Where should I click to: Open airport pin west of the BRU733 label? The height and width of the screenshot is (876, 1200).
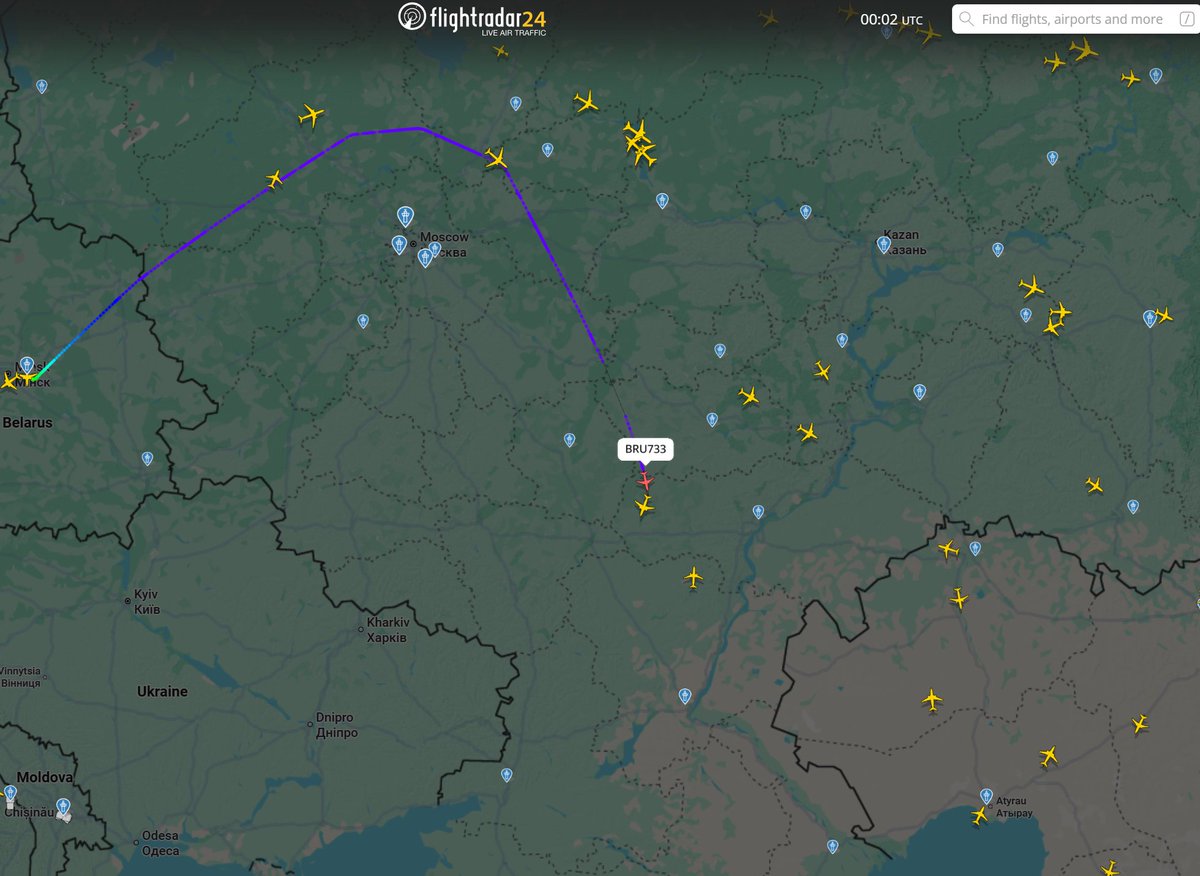pyautogui.click(x=569, y=439)
